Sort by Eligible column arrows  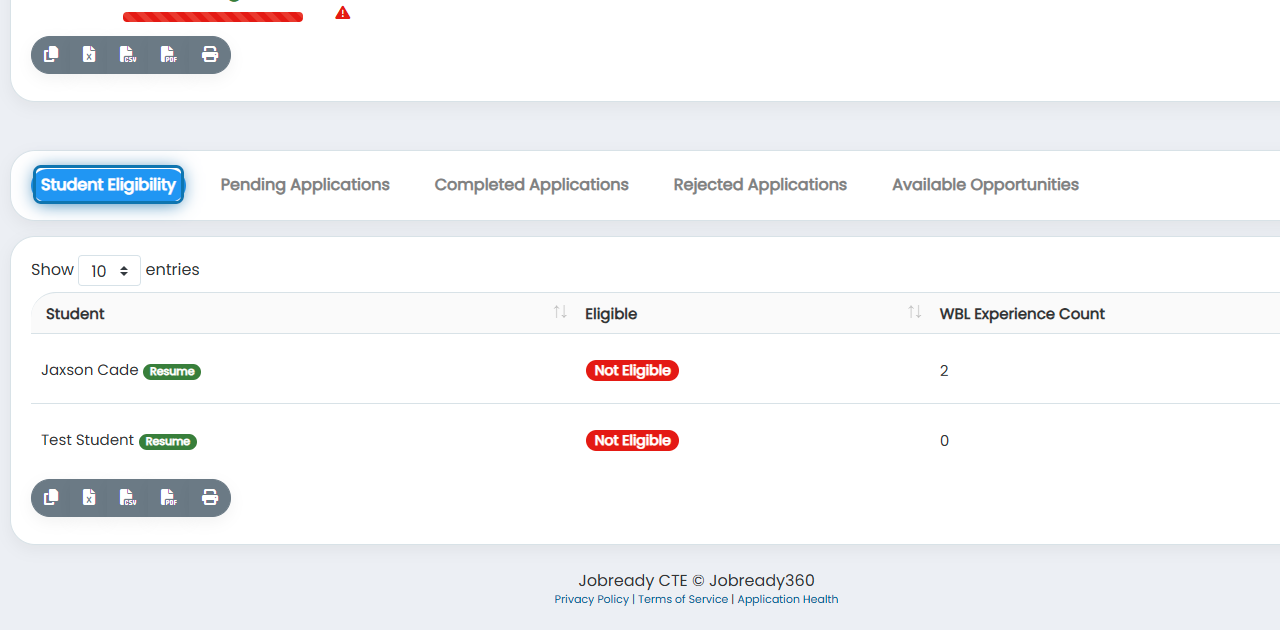(x=914, y=313)
